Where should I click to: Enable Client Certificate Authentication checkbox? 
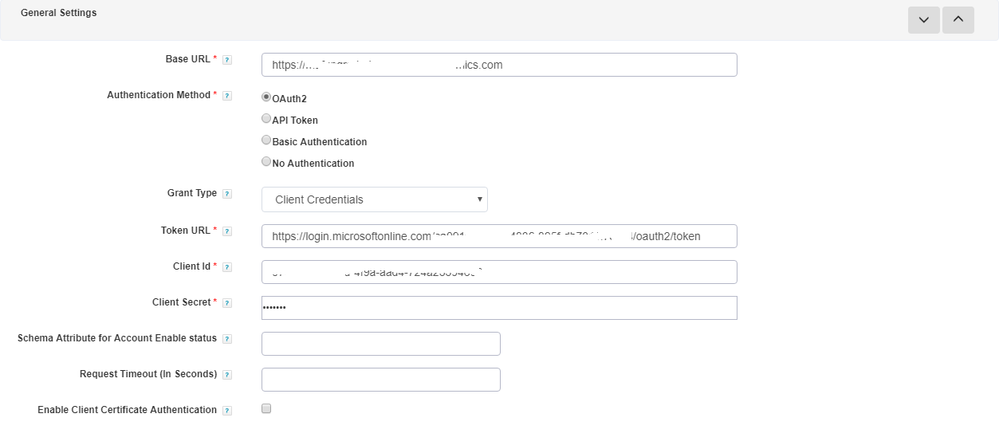(266, 409)
